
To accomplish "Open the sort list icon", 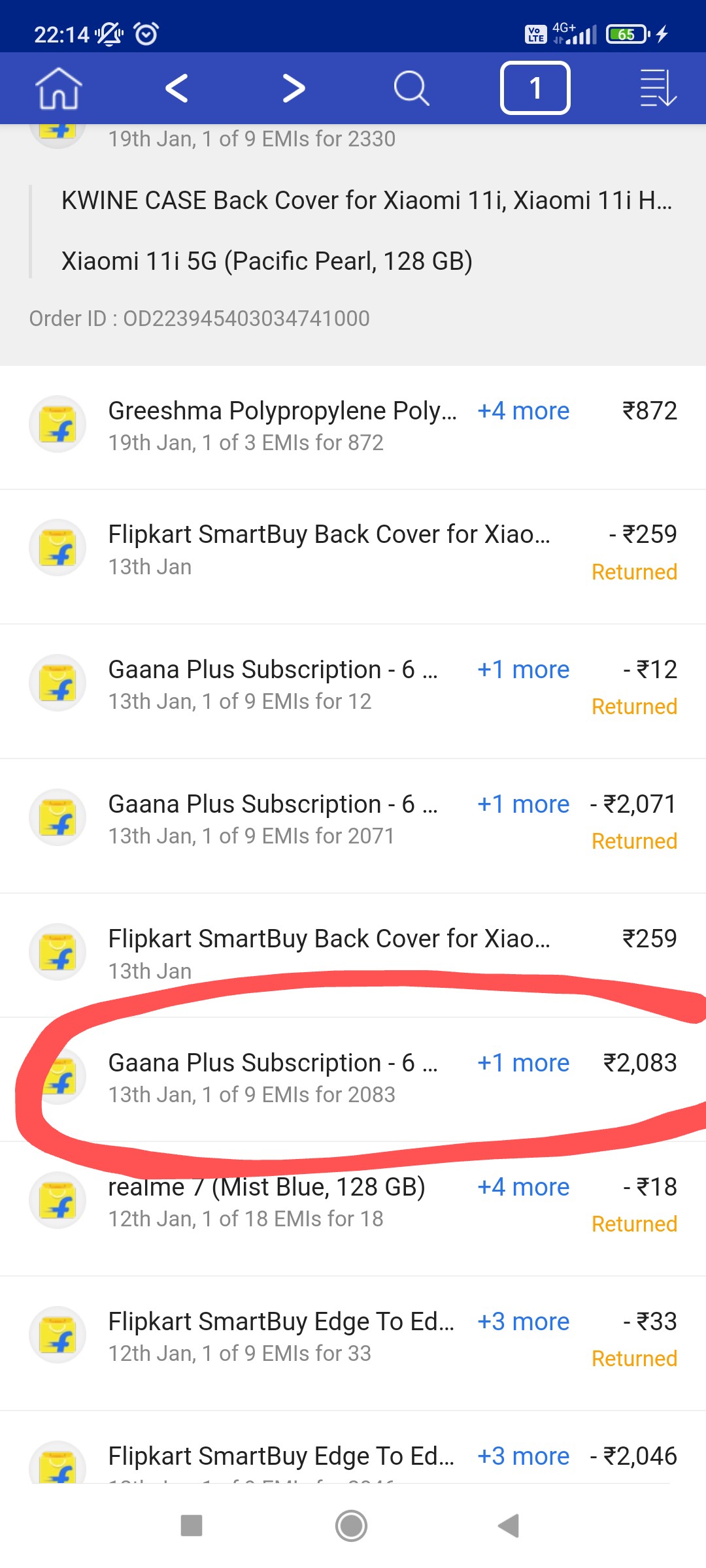I will point(658,88).
